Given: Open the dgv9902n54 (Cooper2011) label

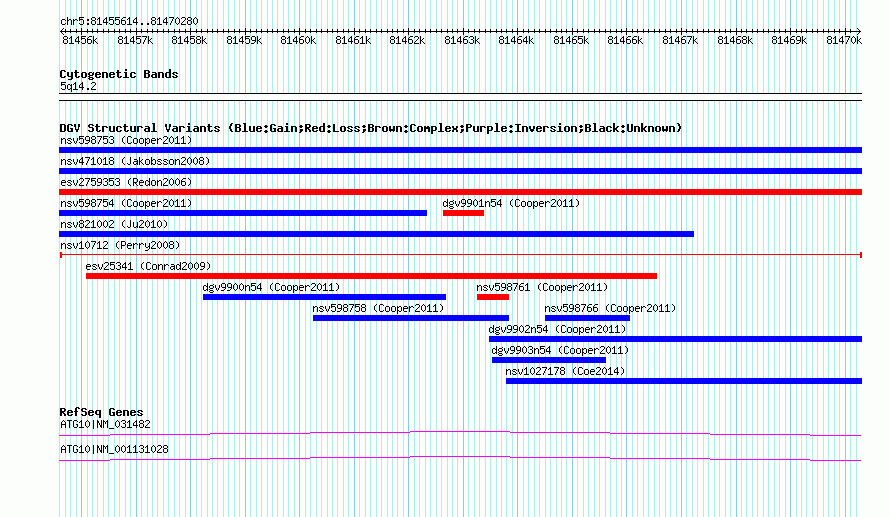Looking at the screenshot, I should 557,329.
